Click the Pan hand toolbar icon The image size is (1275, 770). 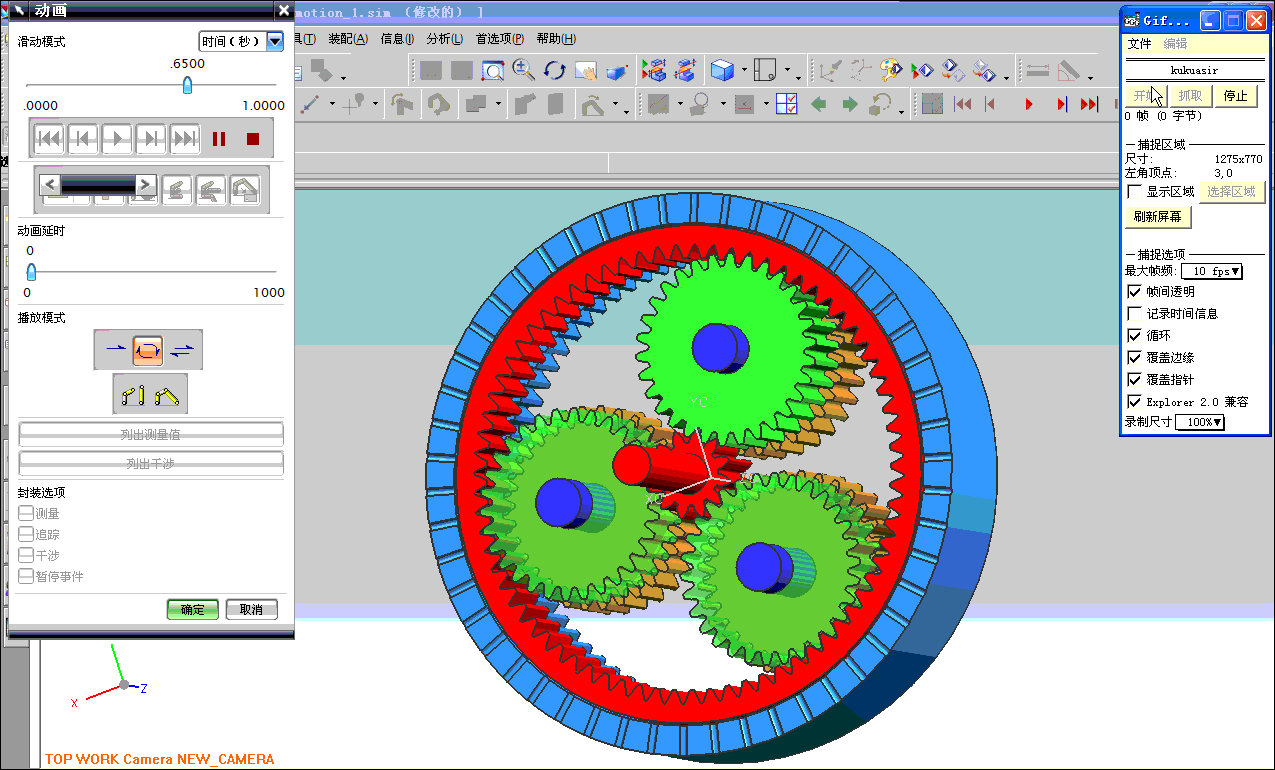tap(586, 70)
